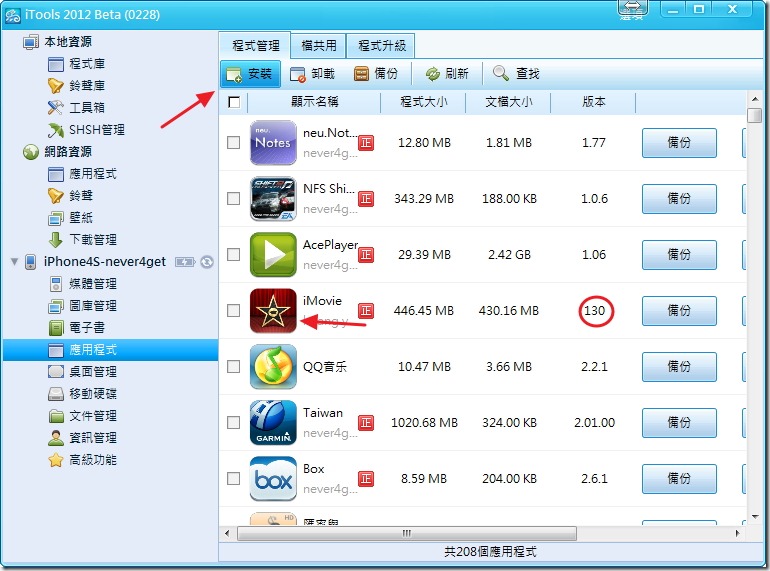Open the 查找 search tool
Screen dimensions: 770x571
pos(516,74)
